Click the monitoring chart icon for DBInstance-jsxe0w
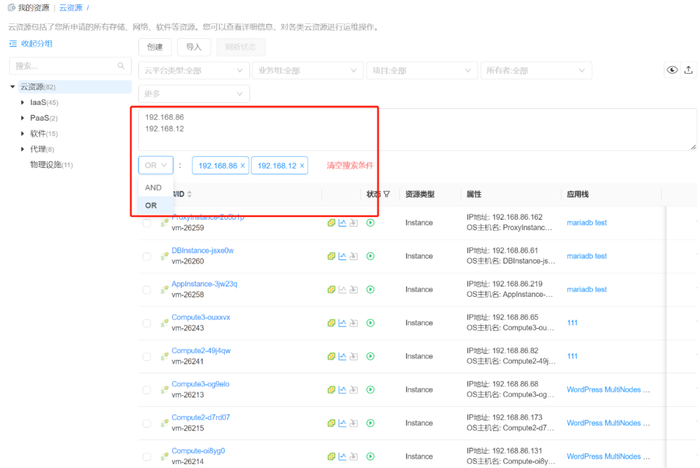 342,256
